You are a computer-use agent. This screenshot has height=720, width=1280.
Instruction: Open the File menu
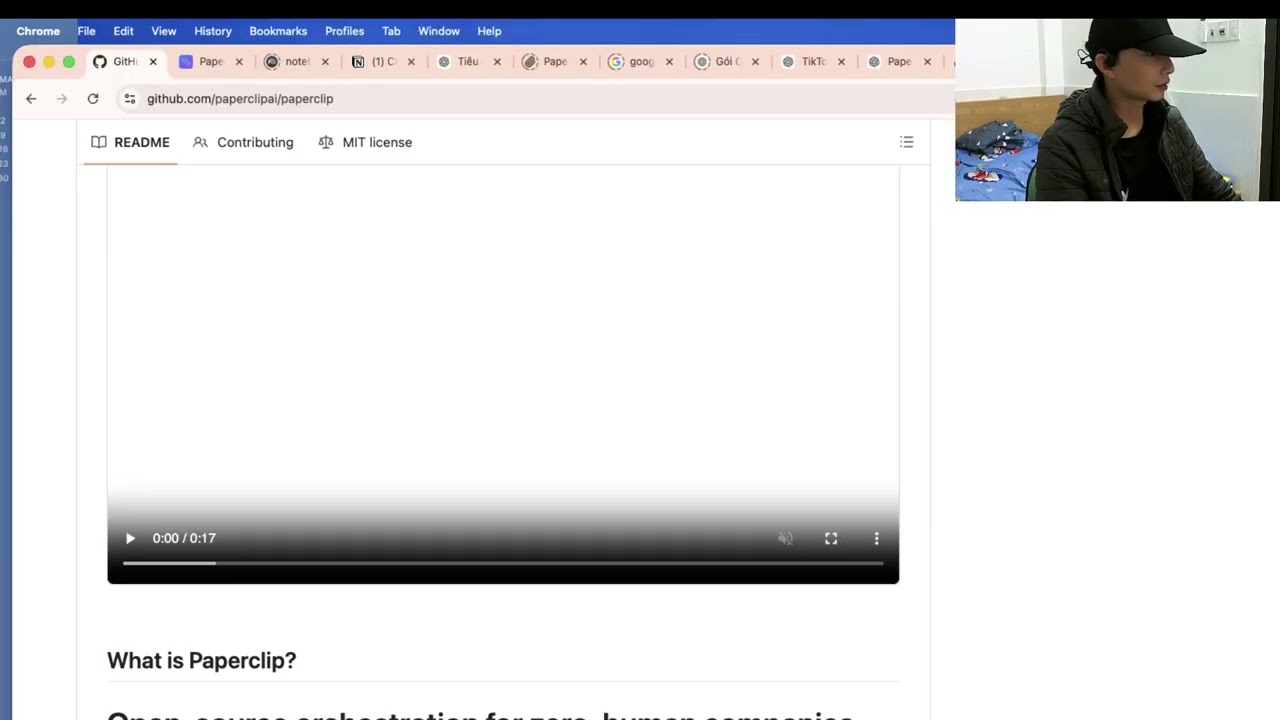click(x=87, y=31)
